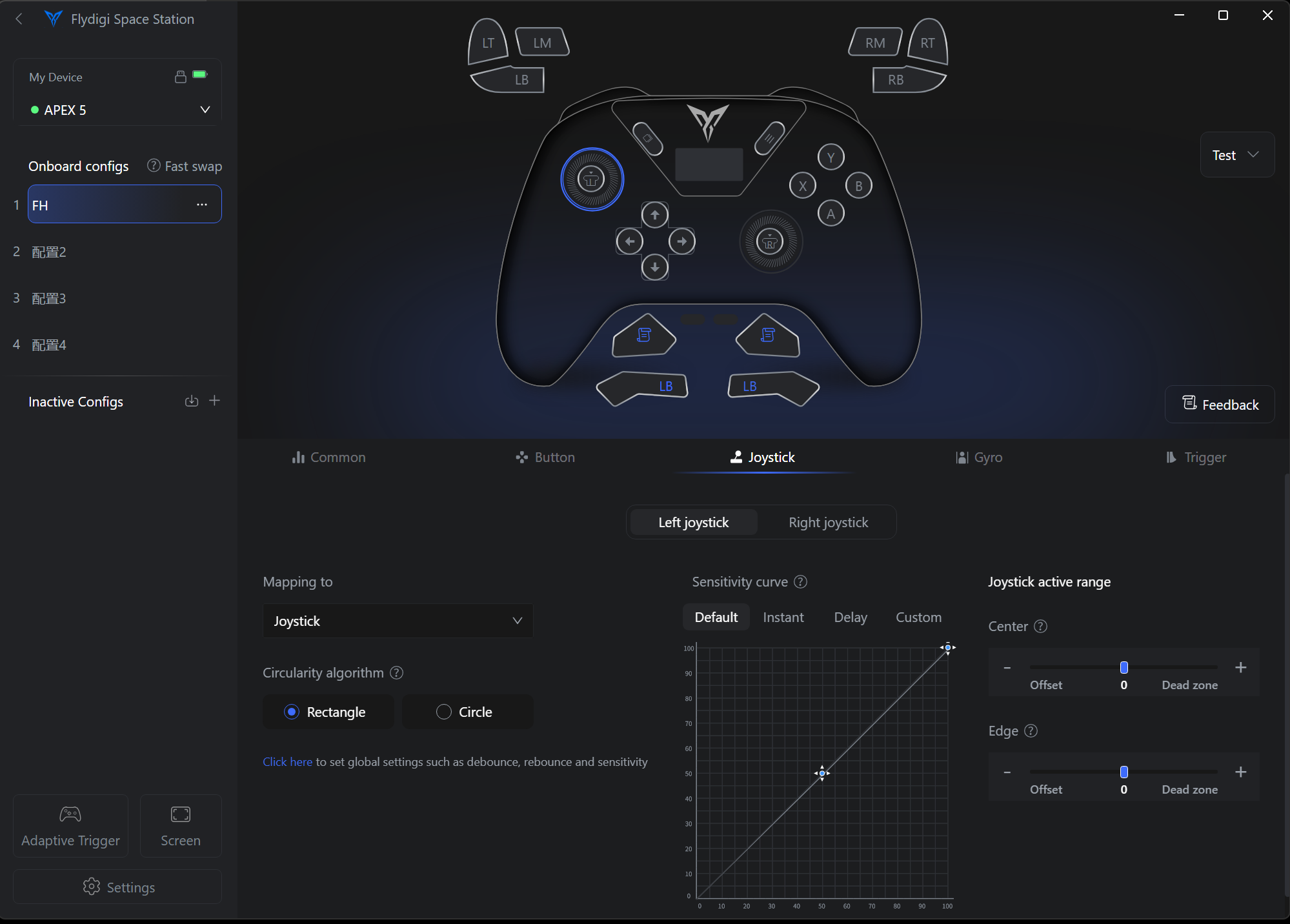Click the import icon beside Inactive Configs

click(x=192, y=401)
